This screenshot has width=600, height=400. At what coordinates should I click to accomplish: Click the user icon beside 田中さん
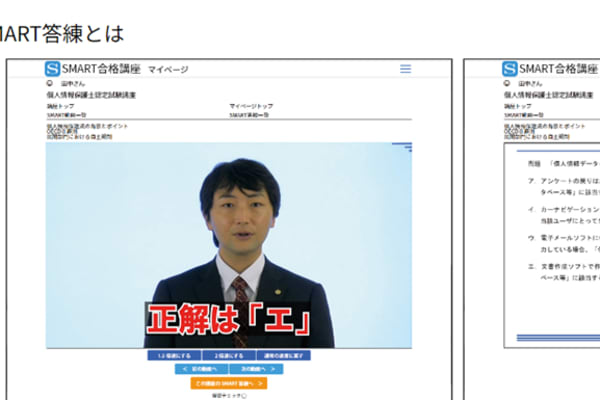click(50, 84)
